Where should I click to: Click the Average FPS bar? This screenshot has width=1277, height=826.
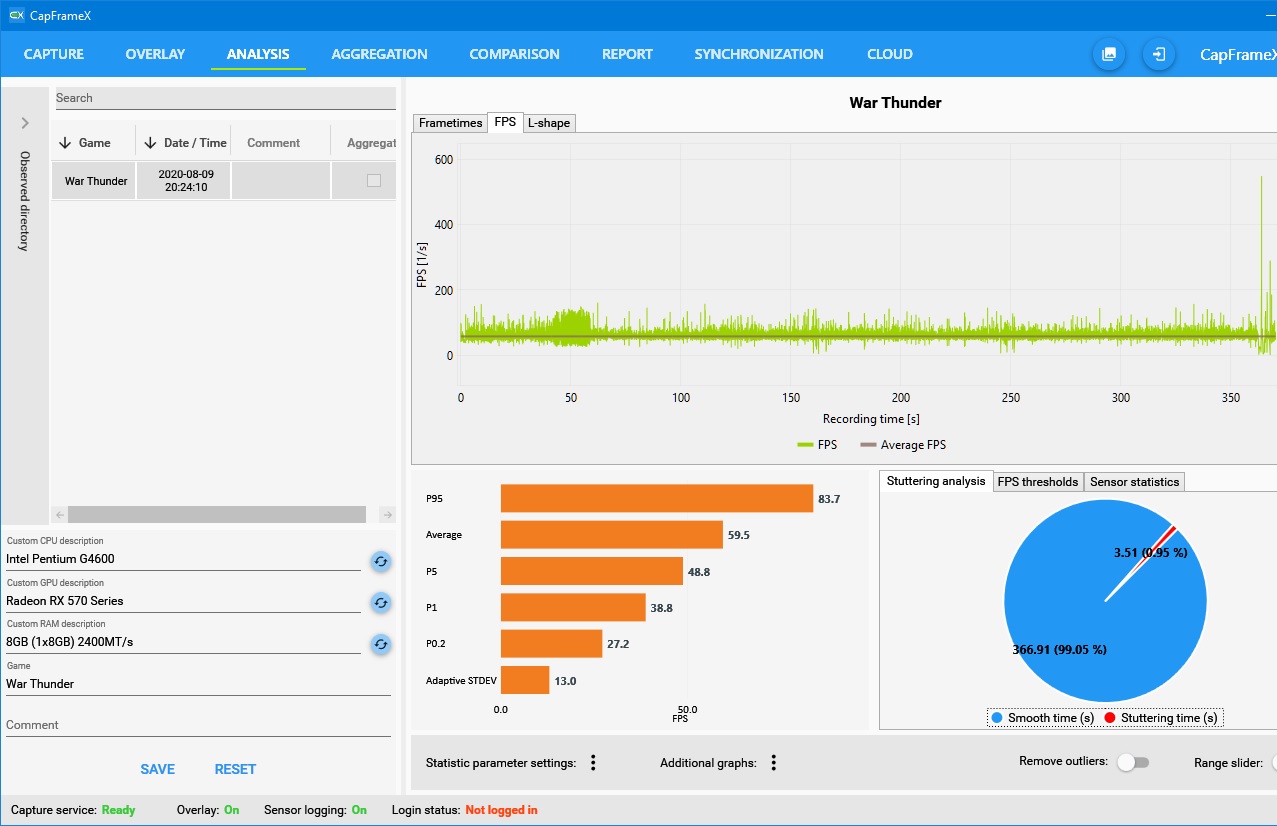(612, 534)
